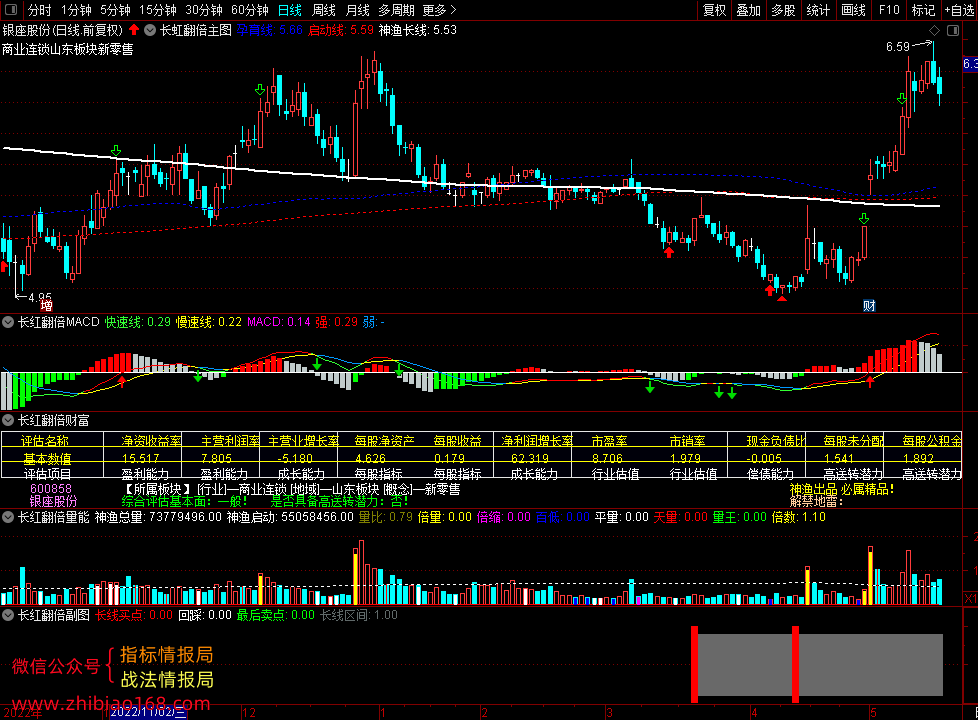Click month 5 on the time axis
The image size is (978, 720).
point(874,713)
